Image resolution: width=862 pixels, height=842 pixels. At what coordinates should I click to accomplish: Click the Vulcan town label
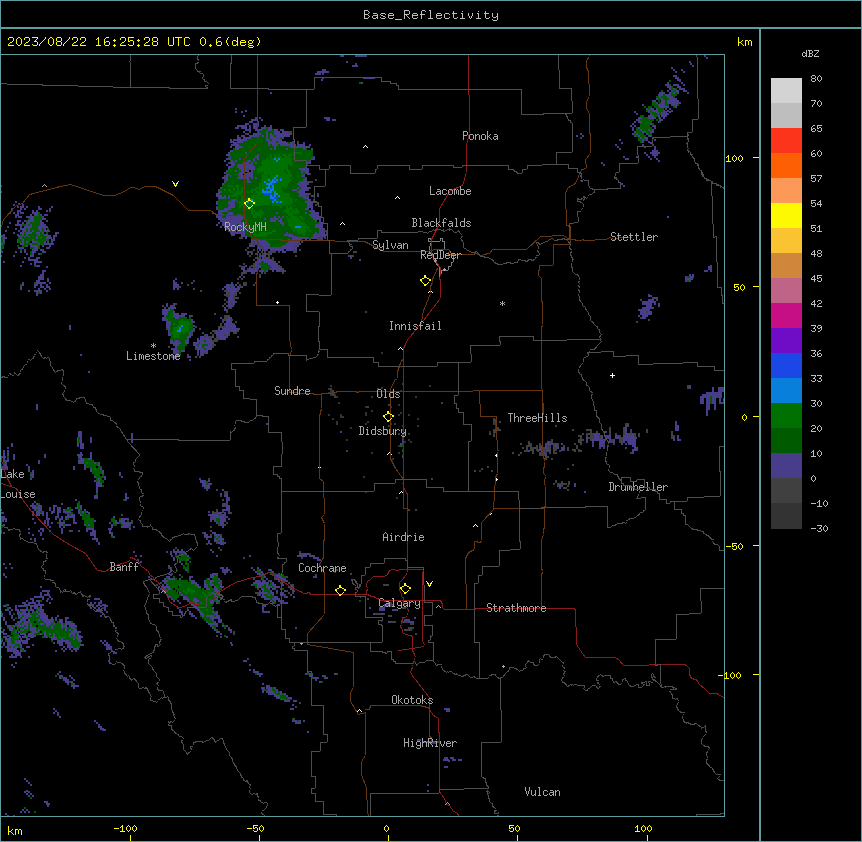pos(543,792)
